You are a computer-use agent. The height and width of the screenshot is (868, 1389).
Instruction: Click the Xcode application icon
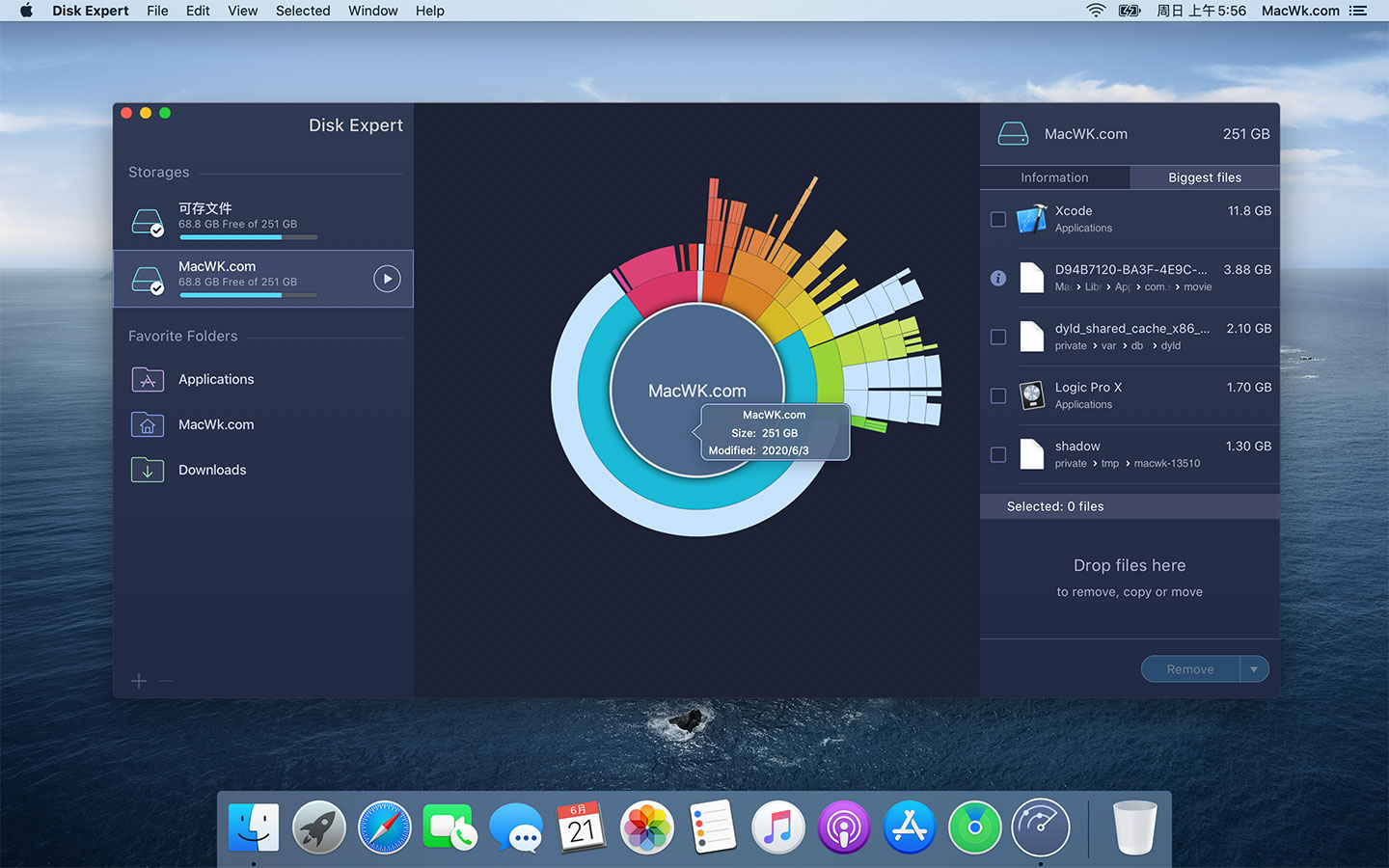tap(1032, 219)
